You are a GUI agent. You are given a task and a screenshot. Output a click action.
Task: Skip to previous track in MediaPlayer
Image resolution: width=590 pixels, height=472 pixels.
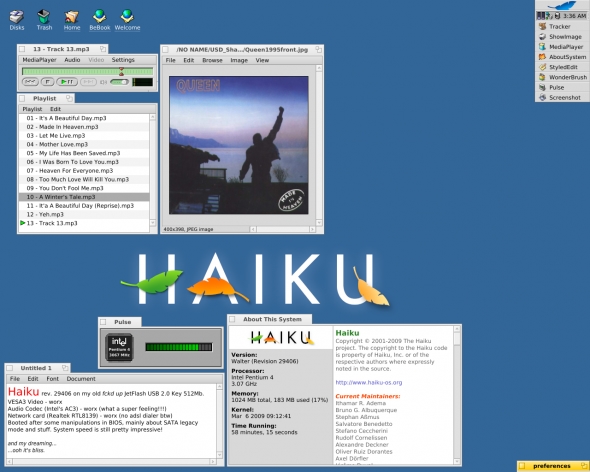pyautogui.click(x=30, y=82)
